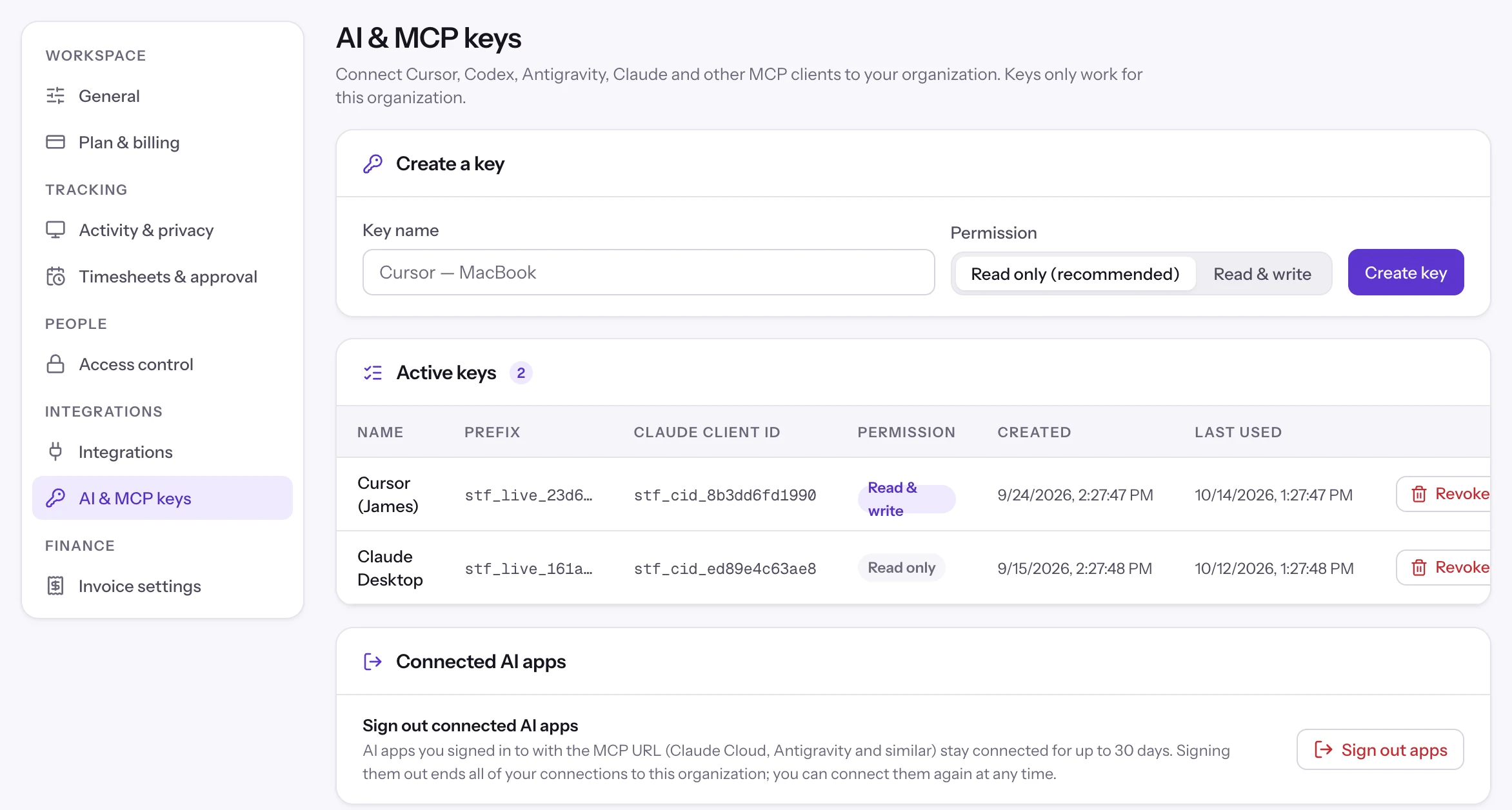
Task: Click the Integrations plug icon
Action: (x=55, y=451)
